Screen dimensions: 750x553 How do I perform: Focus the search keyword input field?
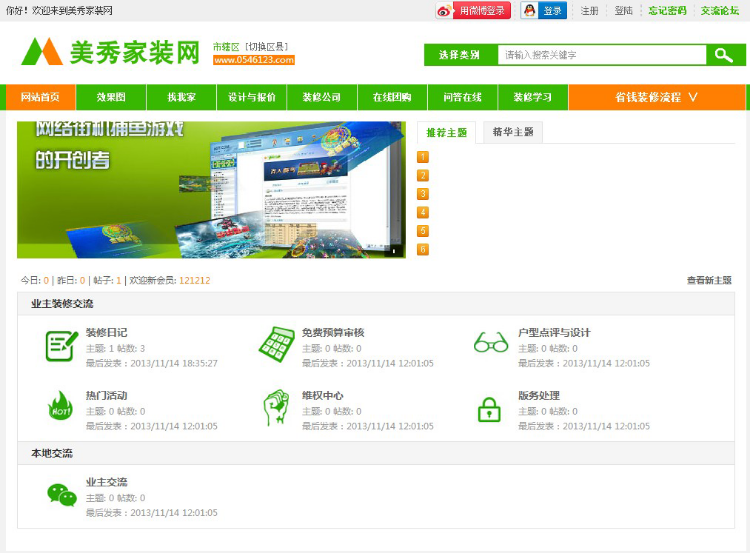pos(602,55)
